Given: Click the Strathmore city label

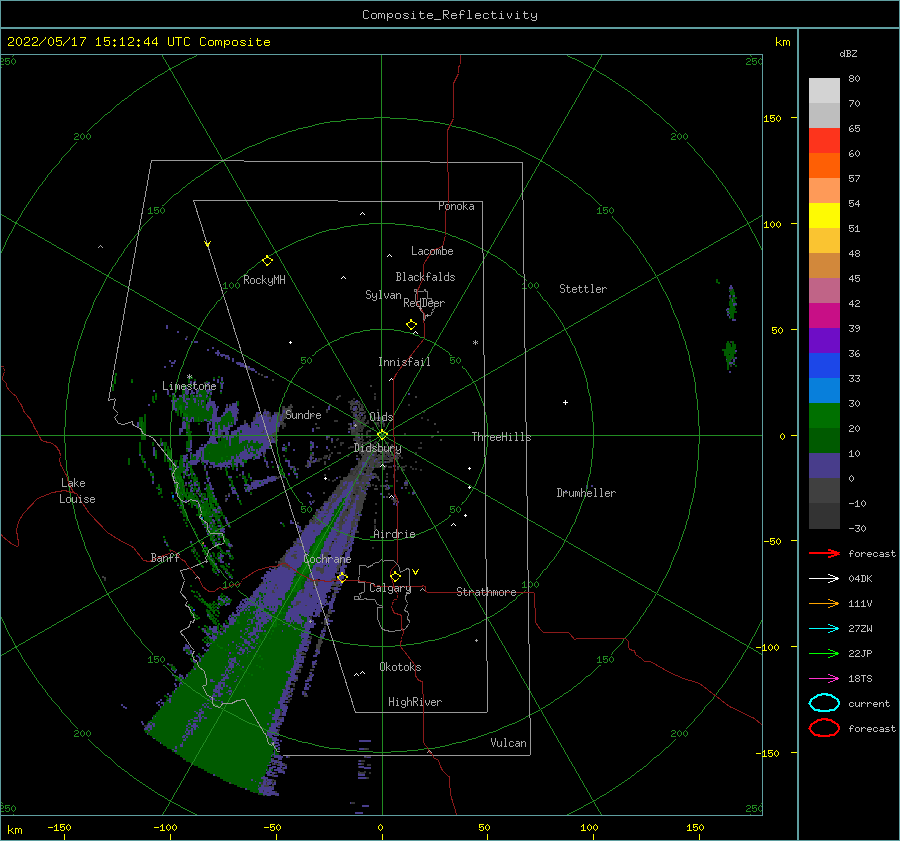Looking at the screenshot, I should pyautogui.click(x=486, y=592).
